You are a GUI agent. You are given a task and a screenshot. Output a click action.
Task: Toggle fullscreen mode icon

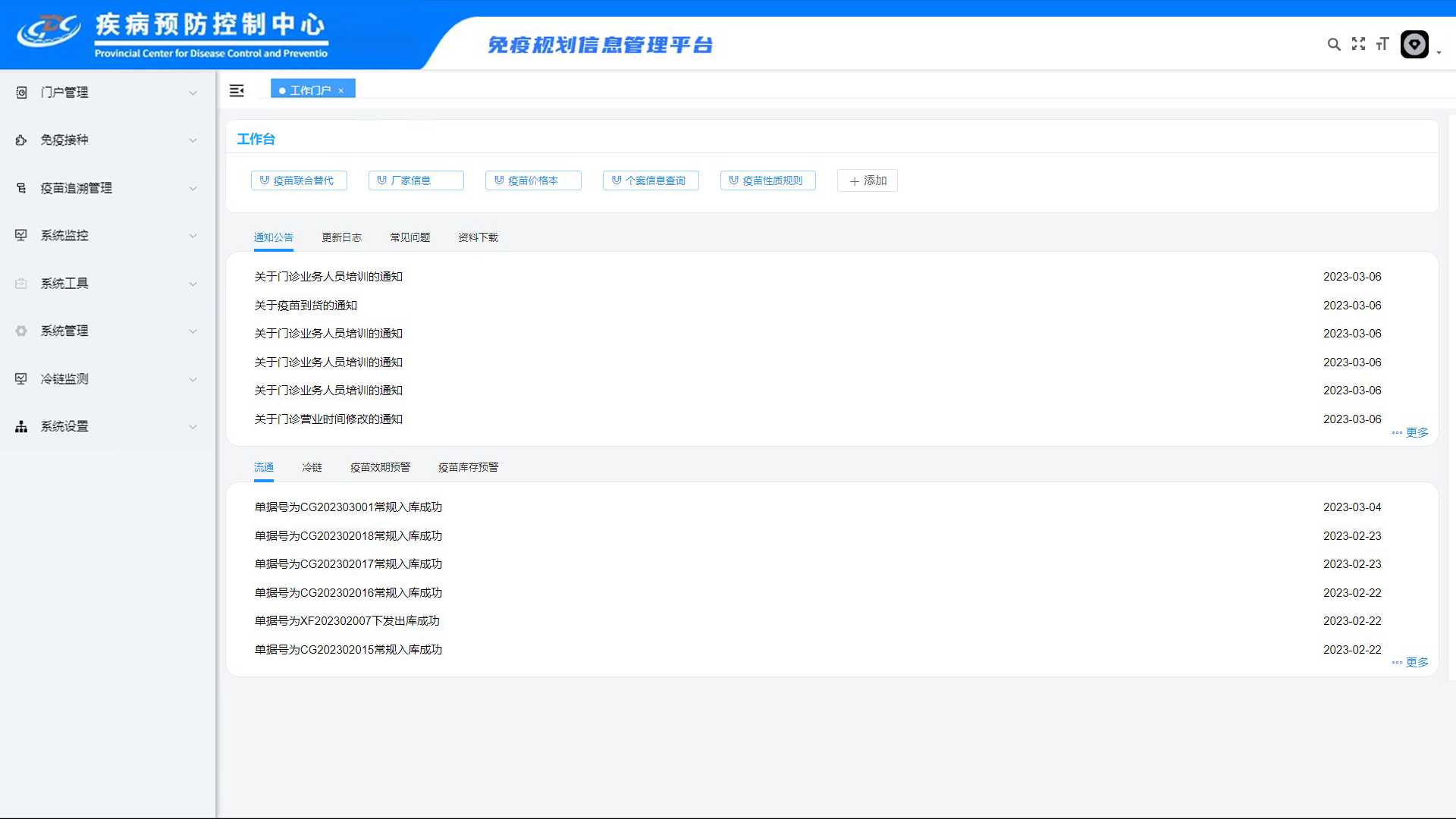1358,44
